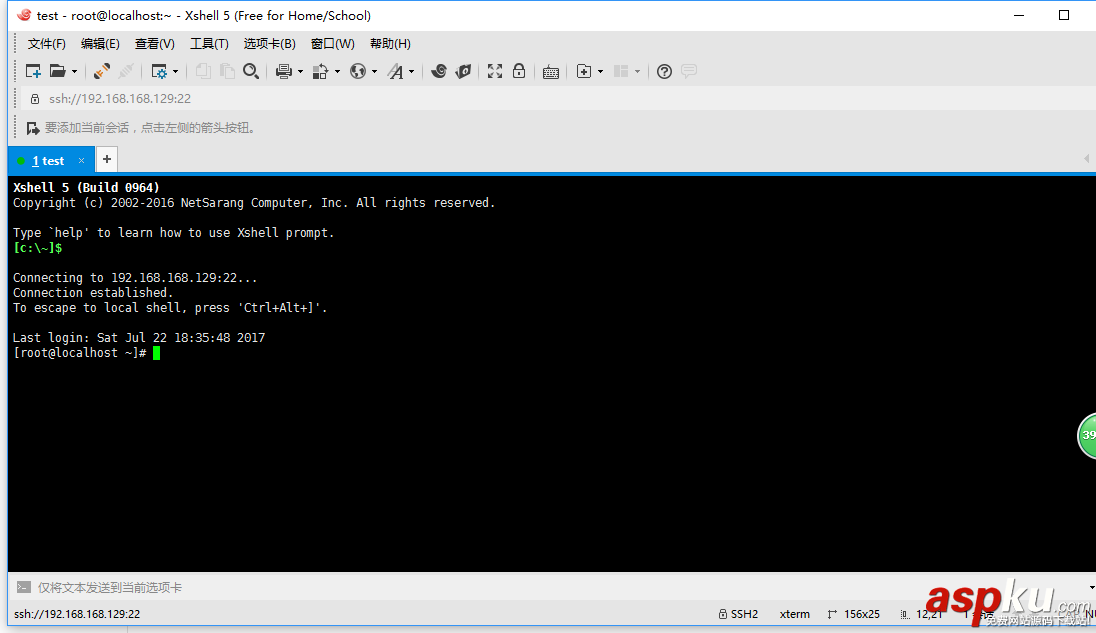
Task: Open the 工具(T) menu
Action: tap(210, 43)
